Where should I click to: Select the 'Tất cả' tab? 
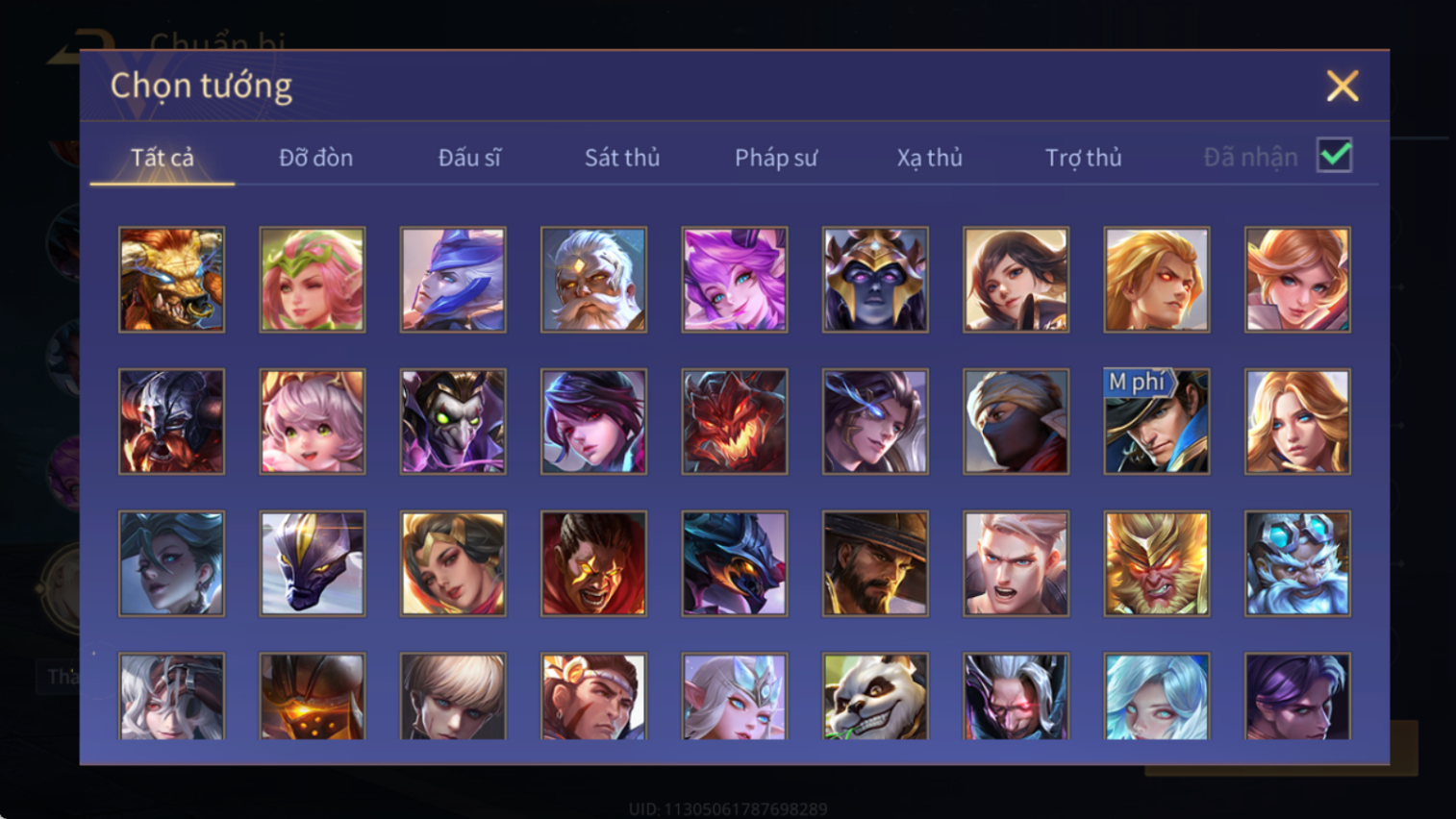click(x=163, y=158)
